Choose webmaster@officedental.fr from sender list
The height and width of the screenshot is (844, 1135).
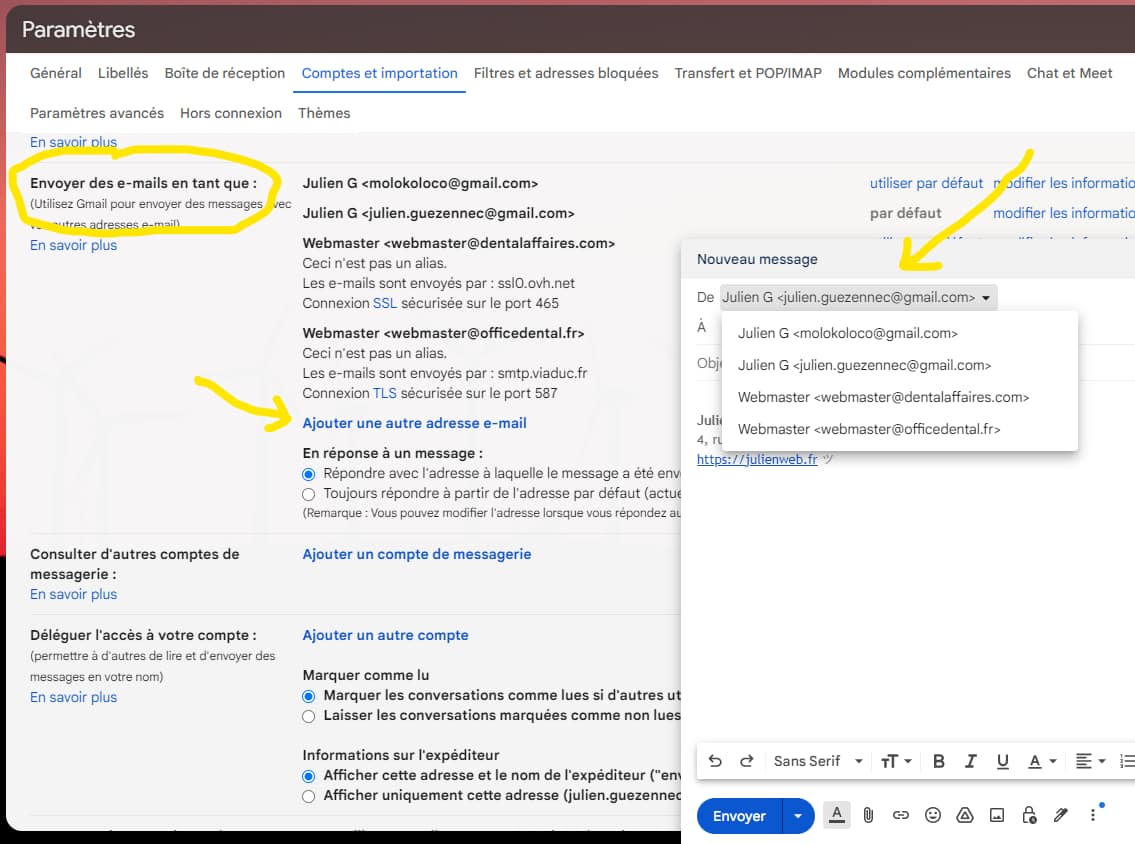(x=868, y=429)
